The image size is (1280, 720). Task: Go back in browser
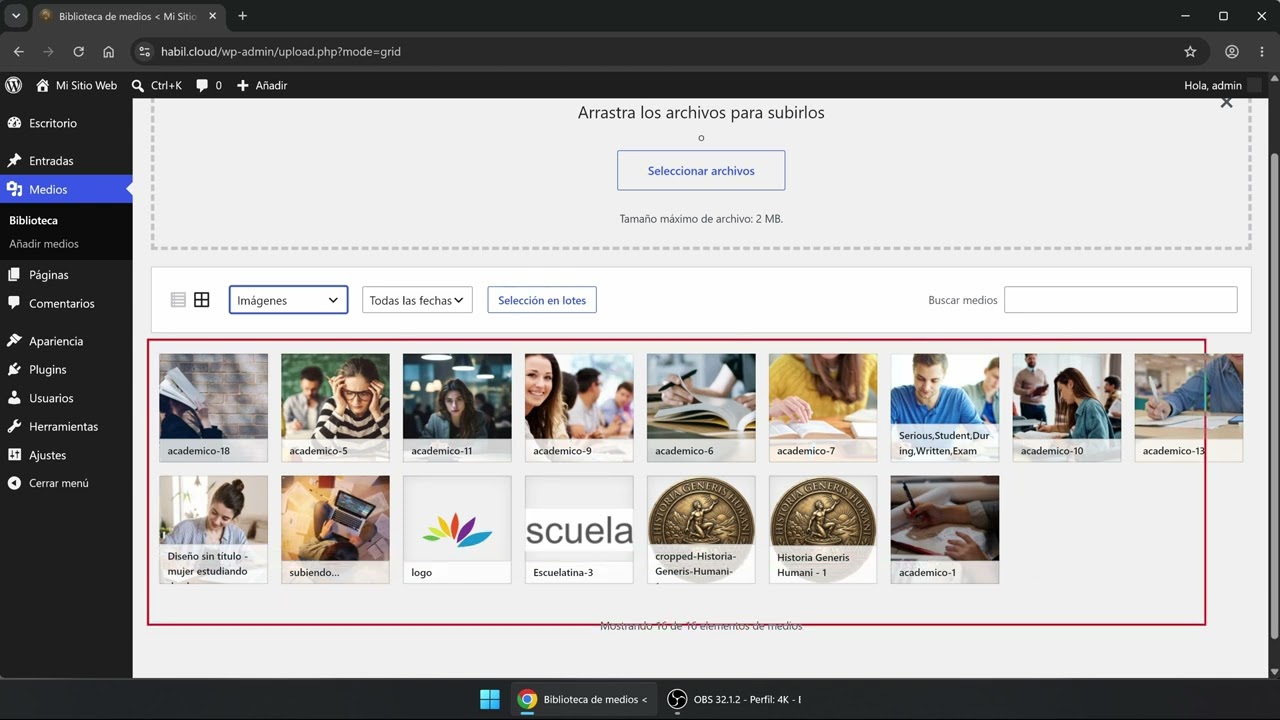point(19,52)
